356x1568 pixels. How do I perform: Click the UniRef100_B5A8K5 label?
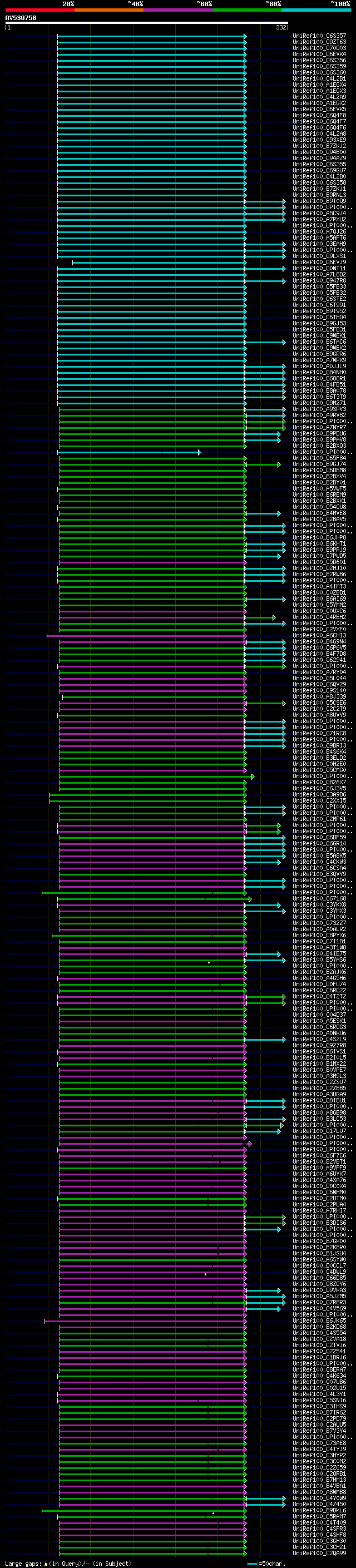[x=319, y=856]
